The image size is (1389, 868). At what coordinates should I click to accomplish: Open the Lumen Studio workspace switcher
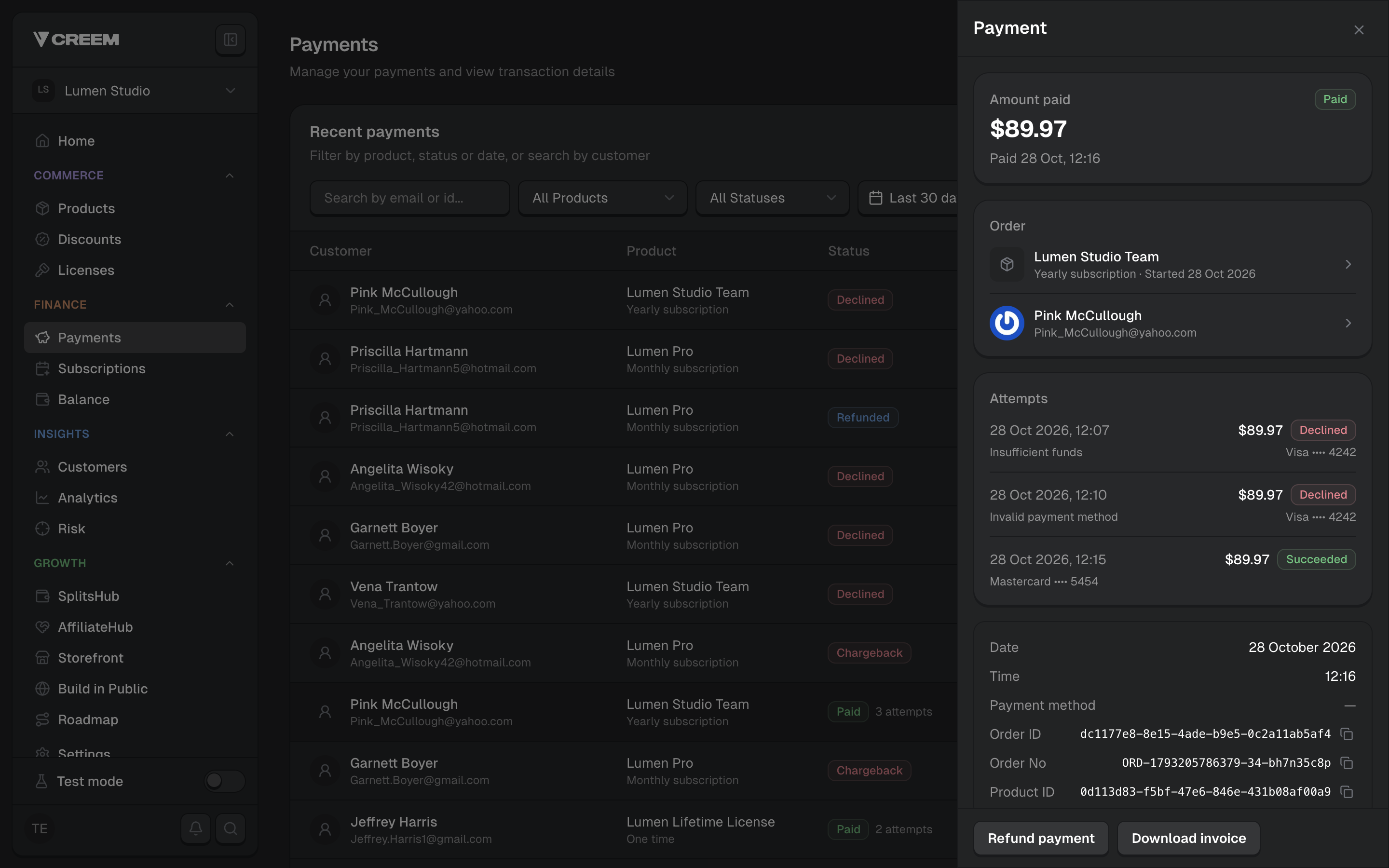click(135, 91)
